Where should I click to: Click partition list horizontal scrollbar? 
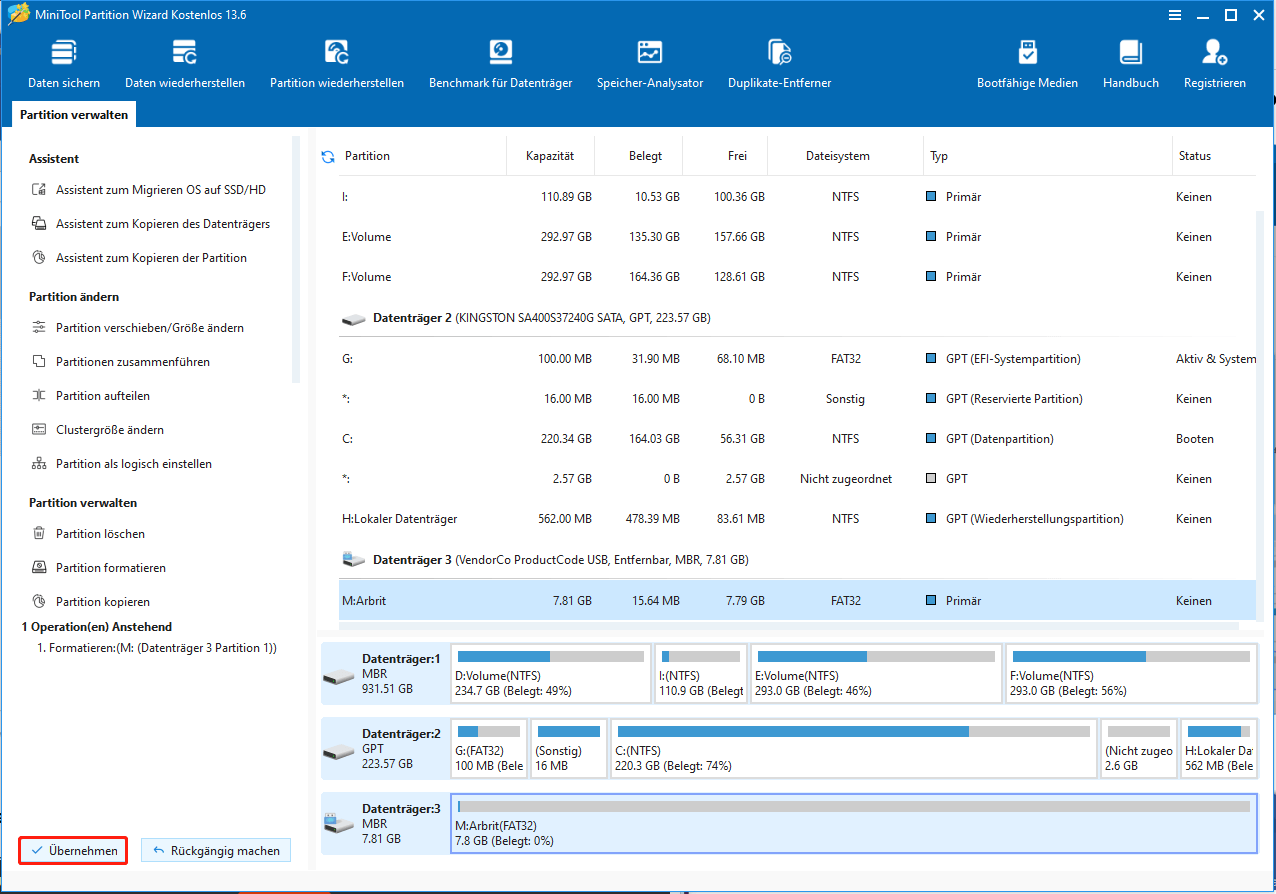pyautogui.click(x=788, y=626)
